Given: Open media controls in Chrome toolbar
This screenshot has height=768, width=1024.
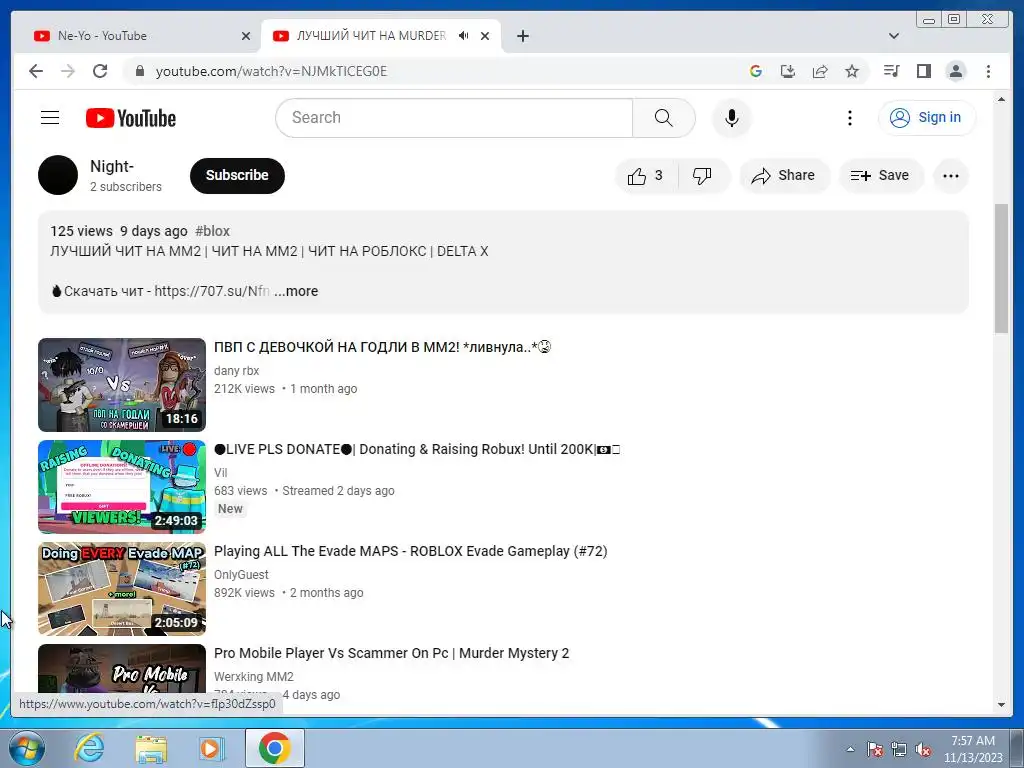Looking at the screenshot, I should pyautogui.click(x=891, y=71).
